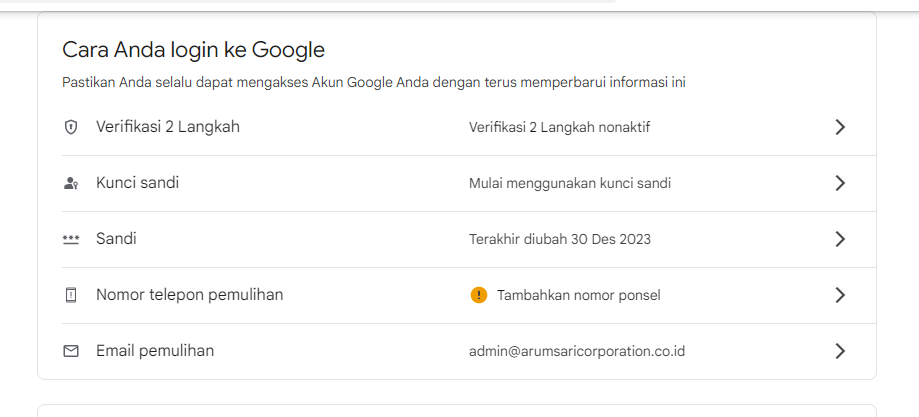The image size is (919, 417).
Task: Select the Kunci sandi label
Action: (137, 183)
